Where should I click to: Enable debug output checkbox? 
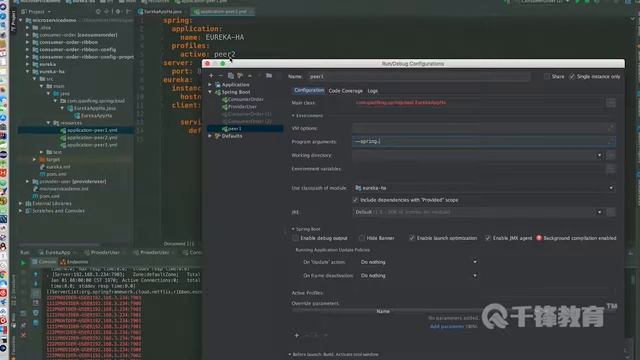(296, 238)
